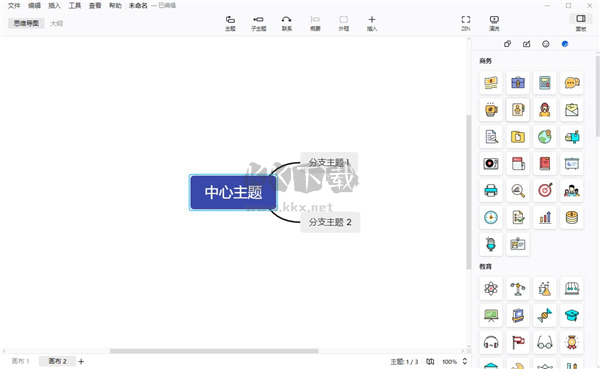Insert the atom sticker under 教育
This screenshot has height=369, width=600.
(491, 288)
